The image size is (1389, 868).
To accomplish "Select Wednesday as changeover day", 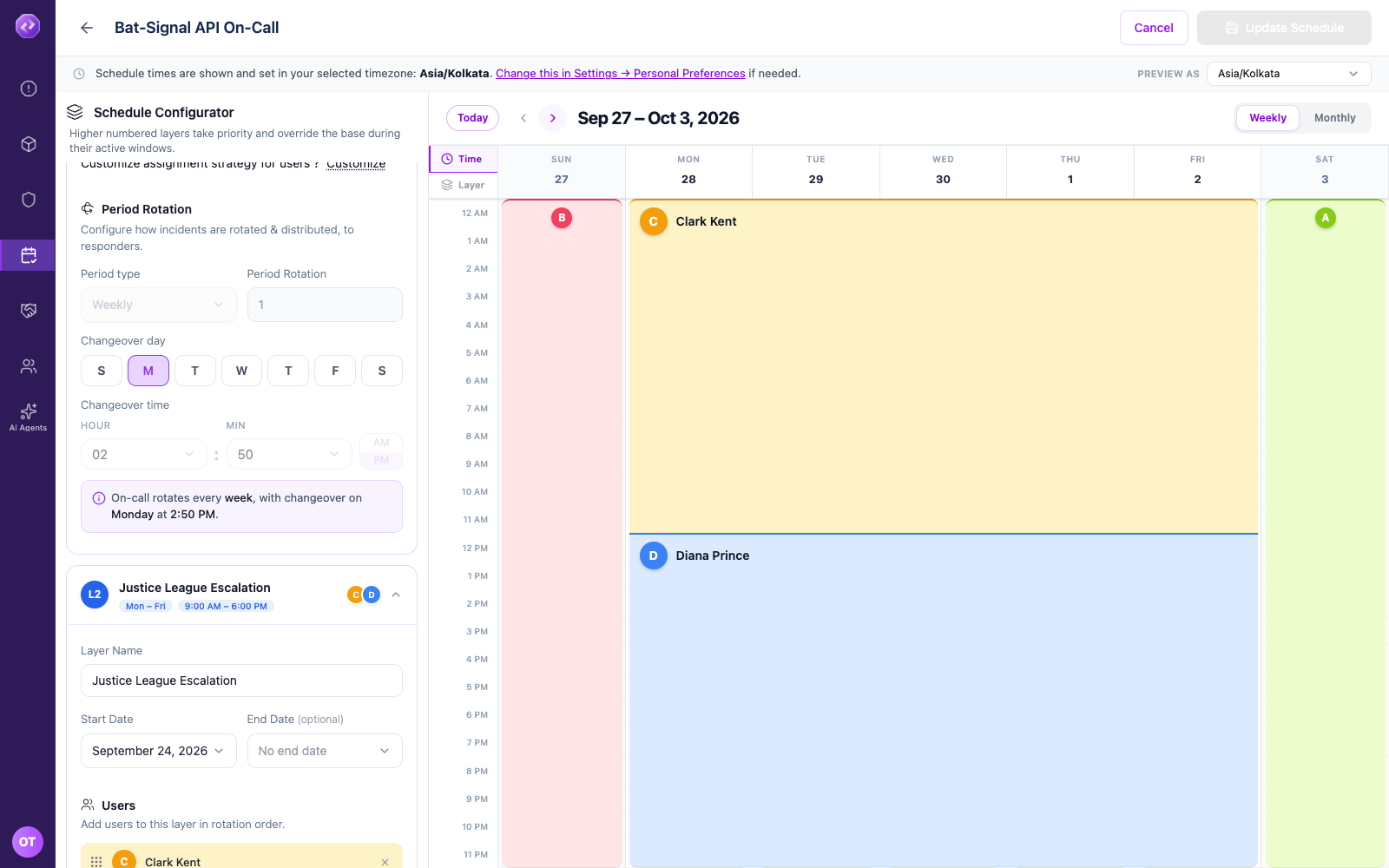I will tap(241, 371).
